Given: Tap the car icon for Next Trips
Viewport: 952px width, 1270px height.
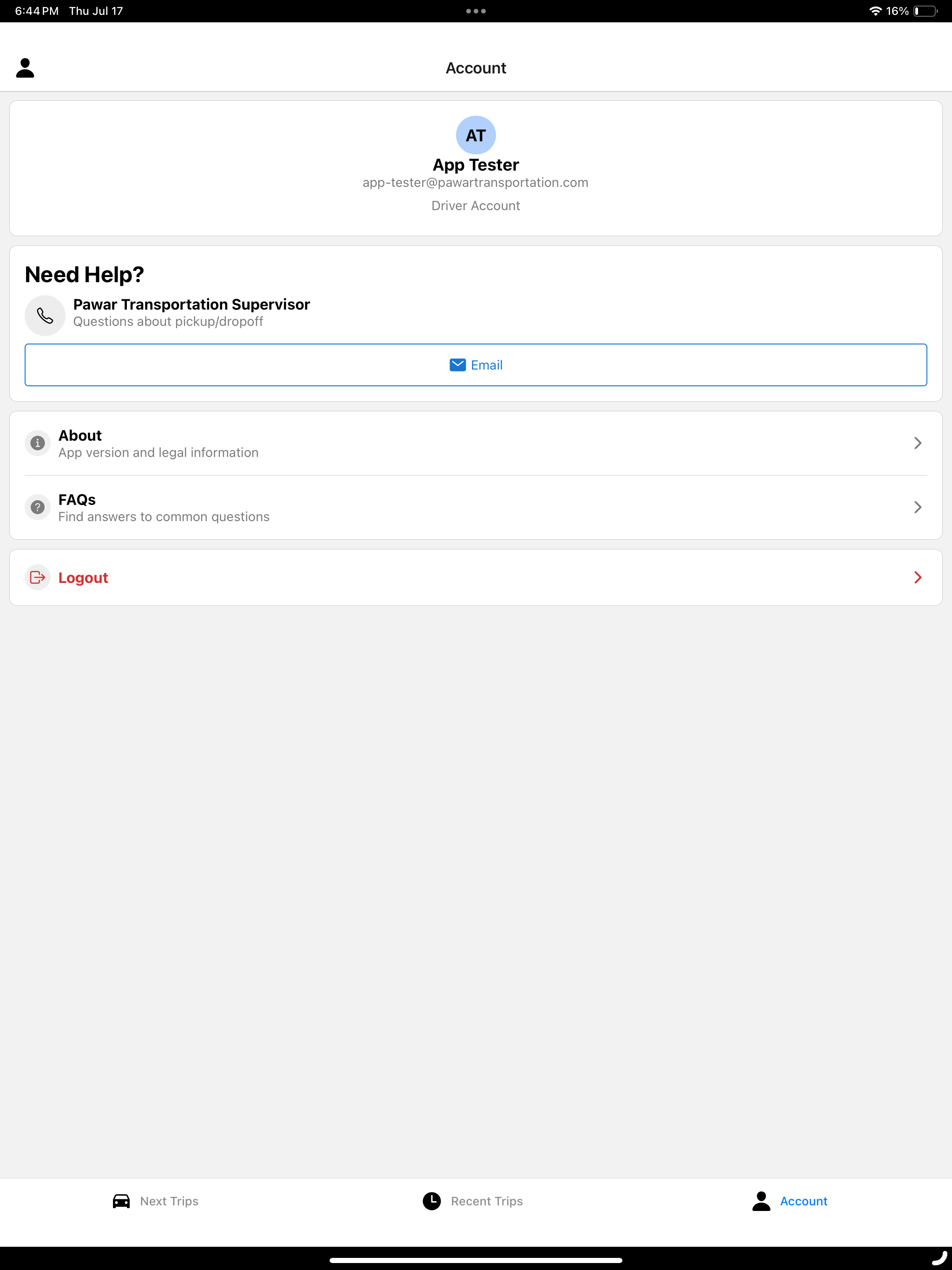Looking at the screenshot, I should pyautogui.click(x=121, y=1201).
